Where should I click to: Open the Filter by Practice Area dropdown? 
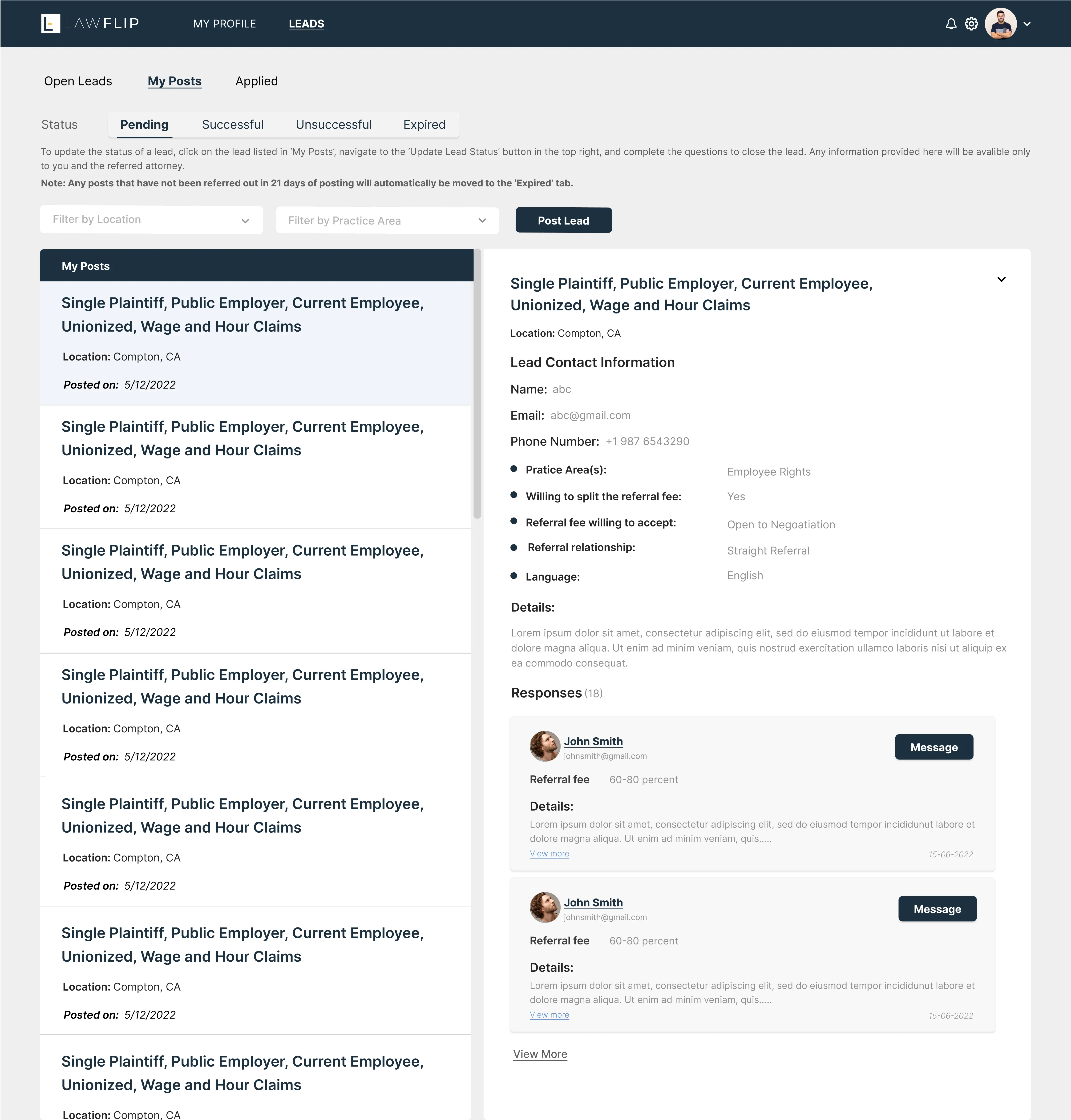click(388, 220)
